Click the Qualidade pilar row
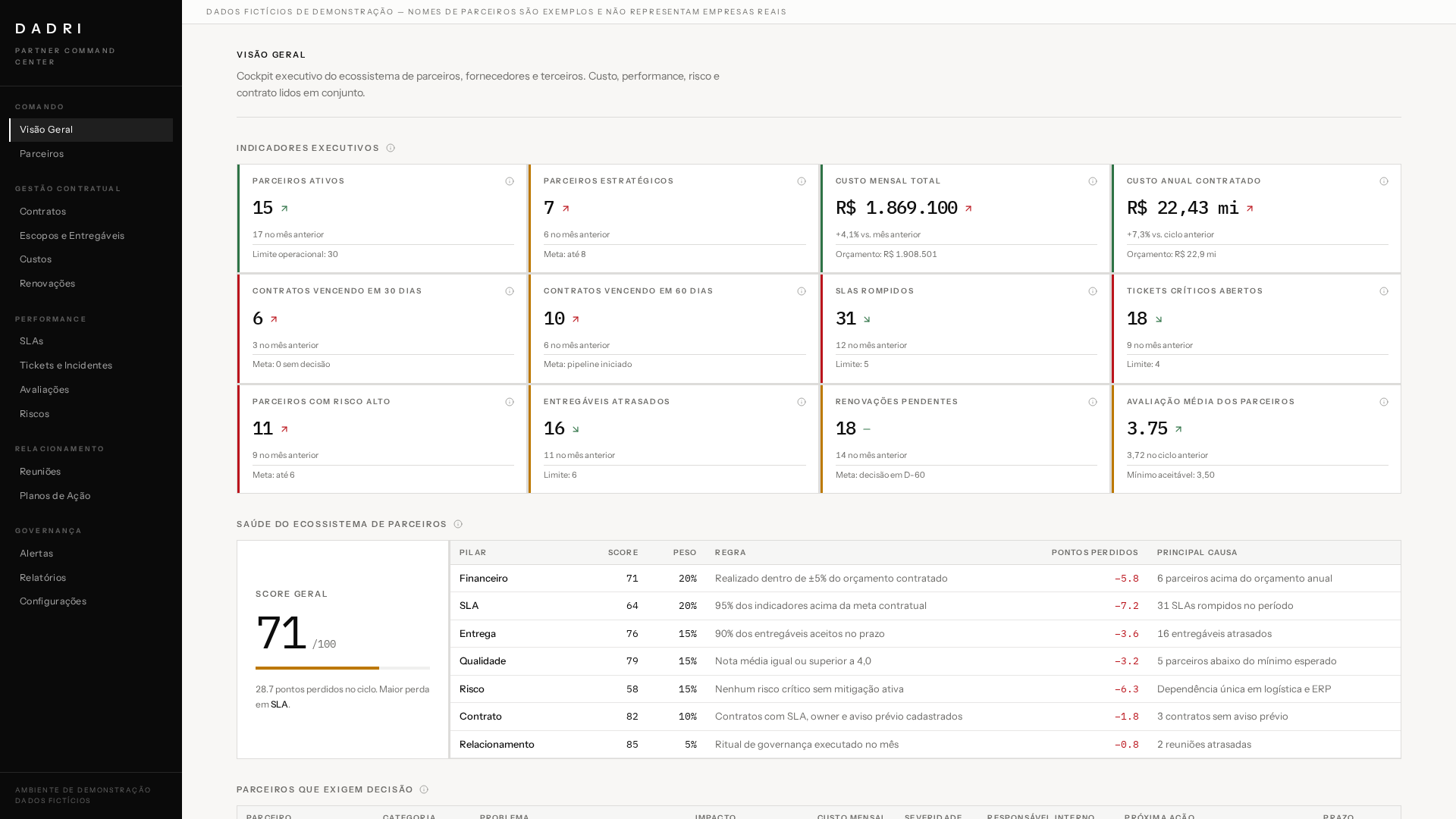This screenshot has width=1456, height=819. [925, 661]
